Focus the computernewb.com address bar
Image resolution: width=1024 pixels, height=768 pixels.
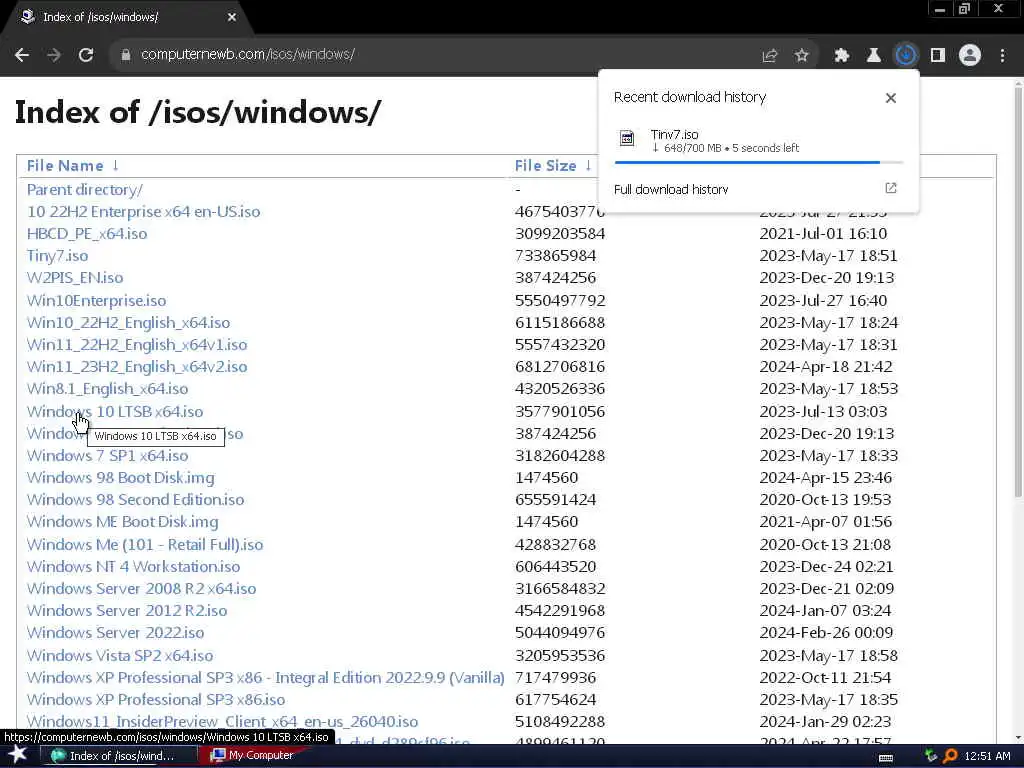click(431, 55)
